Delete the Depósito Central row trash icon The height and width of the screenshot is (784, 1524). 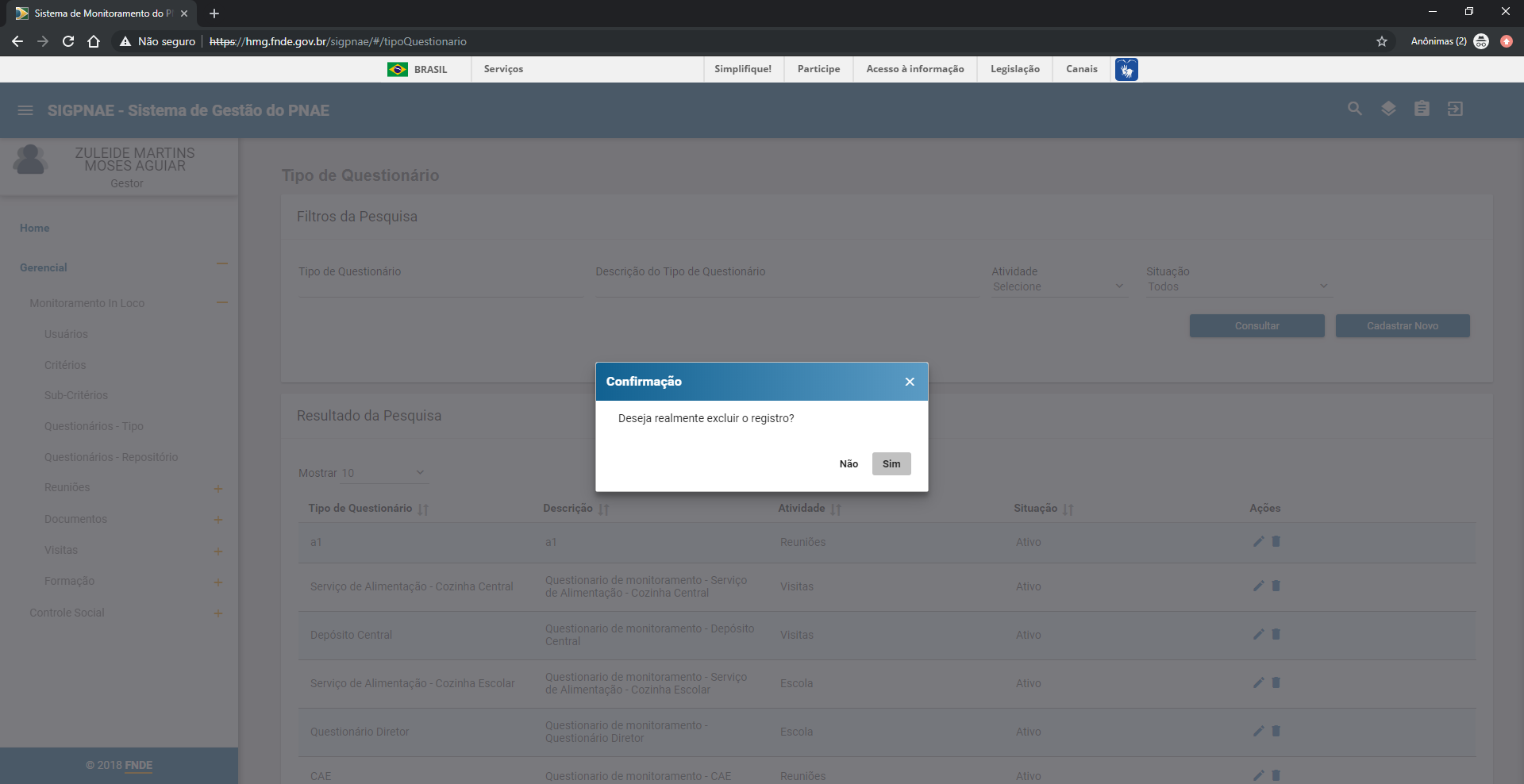(1276, 634)
